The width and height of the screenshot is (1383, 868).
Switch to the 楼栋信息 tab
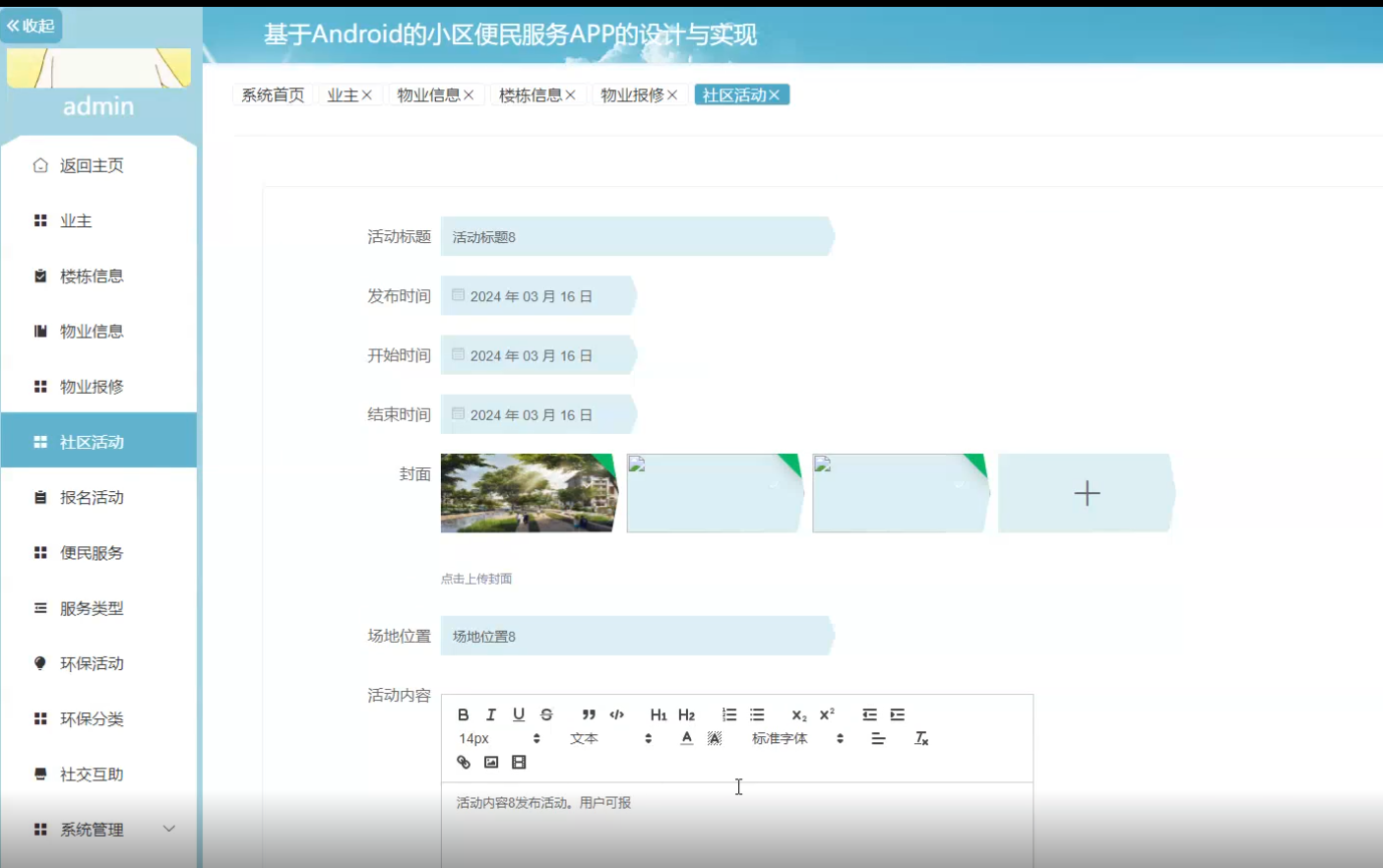point(531,94)
